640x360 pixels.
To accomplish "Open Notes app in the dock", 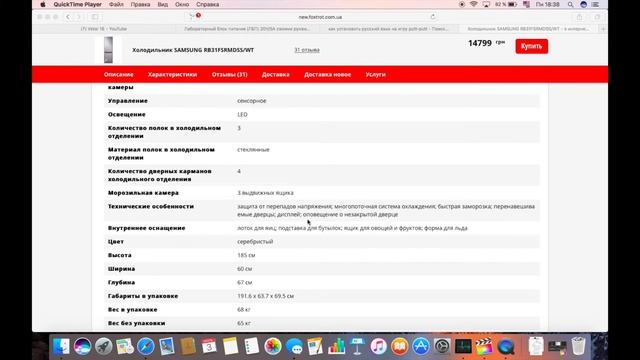I will [230, 347].
